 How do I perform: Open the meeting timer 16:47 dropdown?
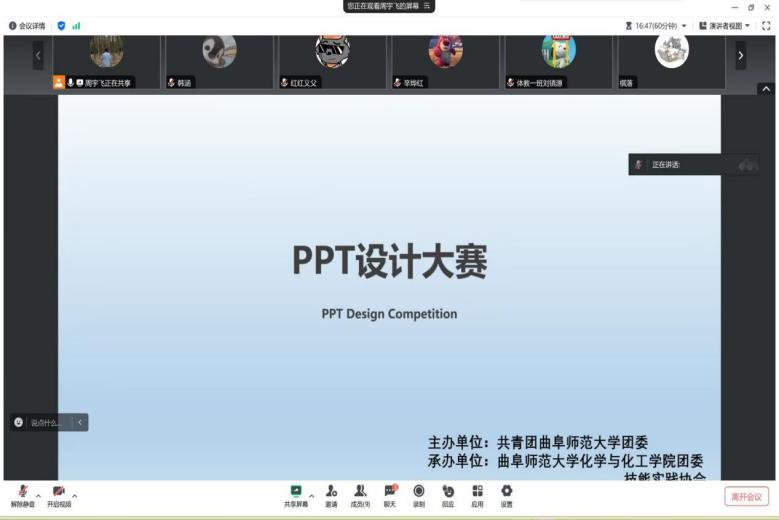click(x=656, y=25)
